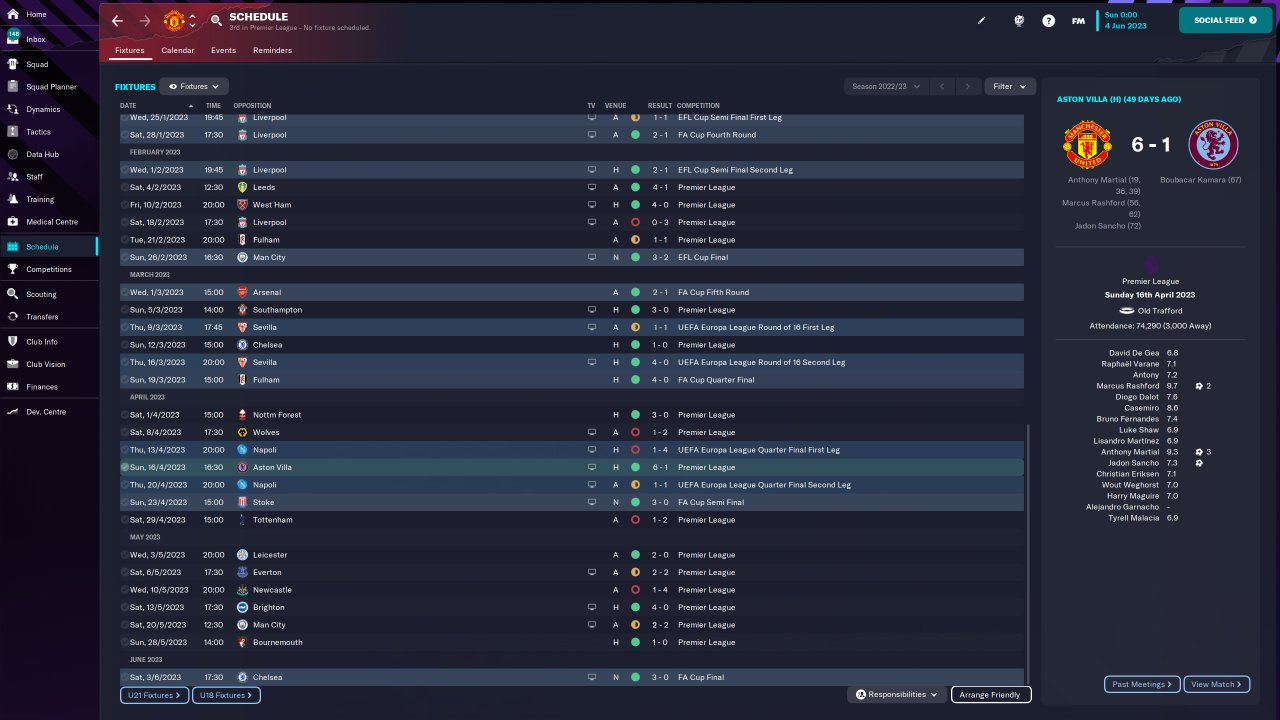Open Marcus Rashford in the ratings list

(x=1128, y=386)
